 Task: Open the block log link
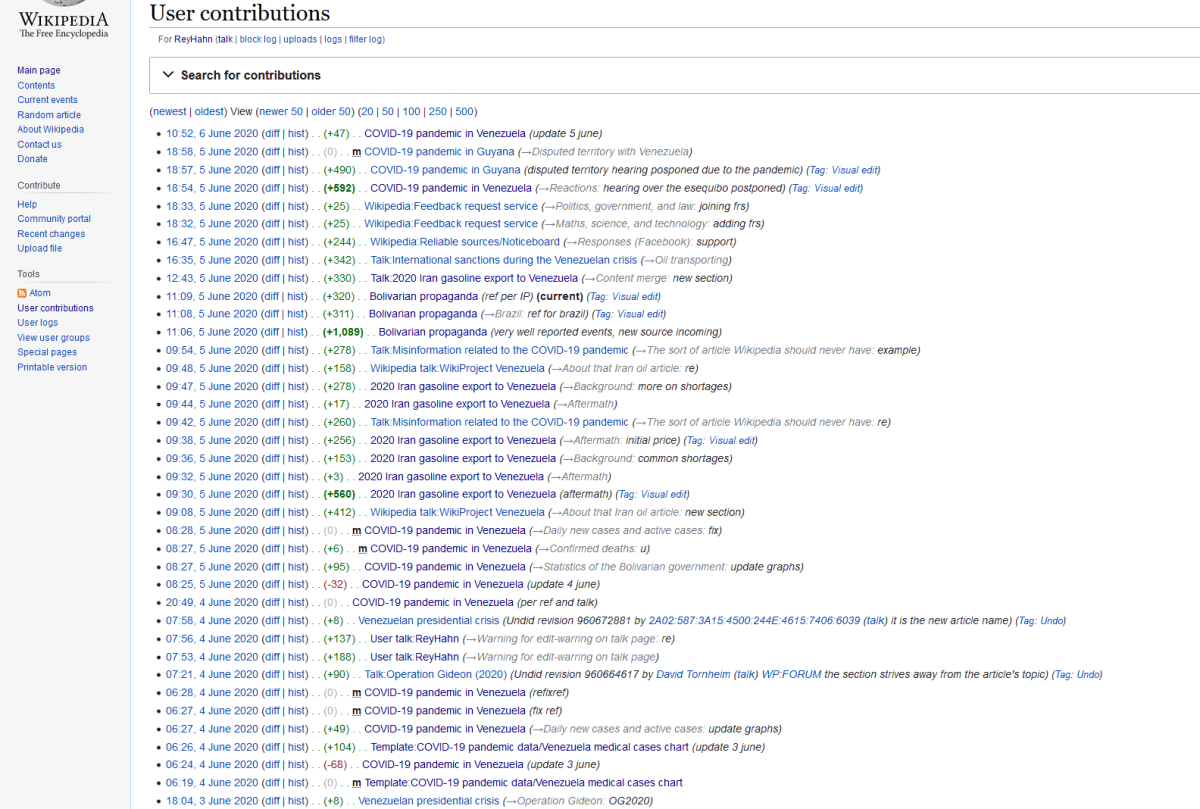tap(260, 39)
